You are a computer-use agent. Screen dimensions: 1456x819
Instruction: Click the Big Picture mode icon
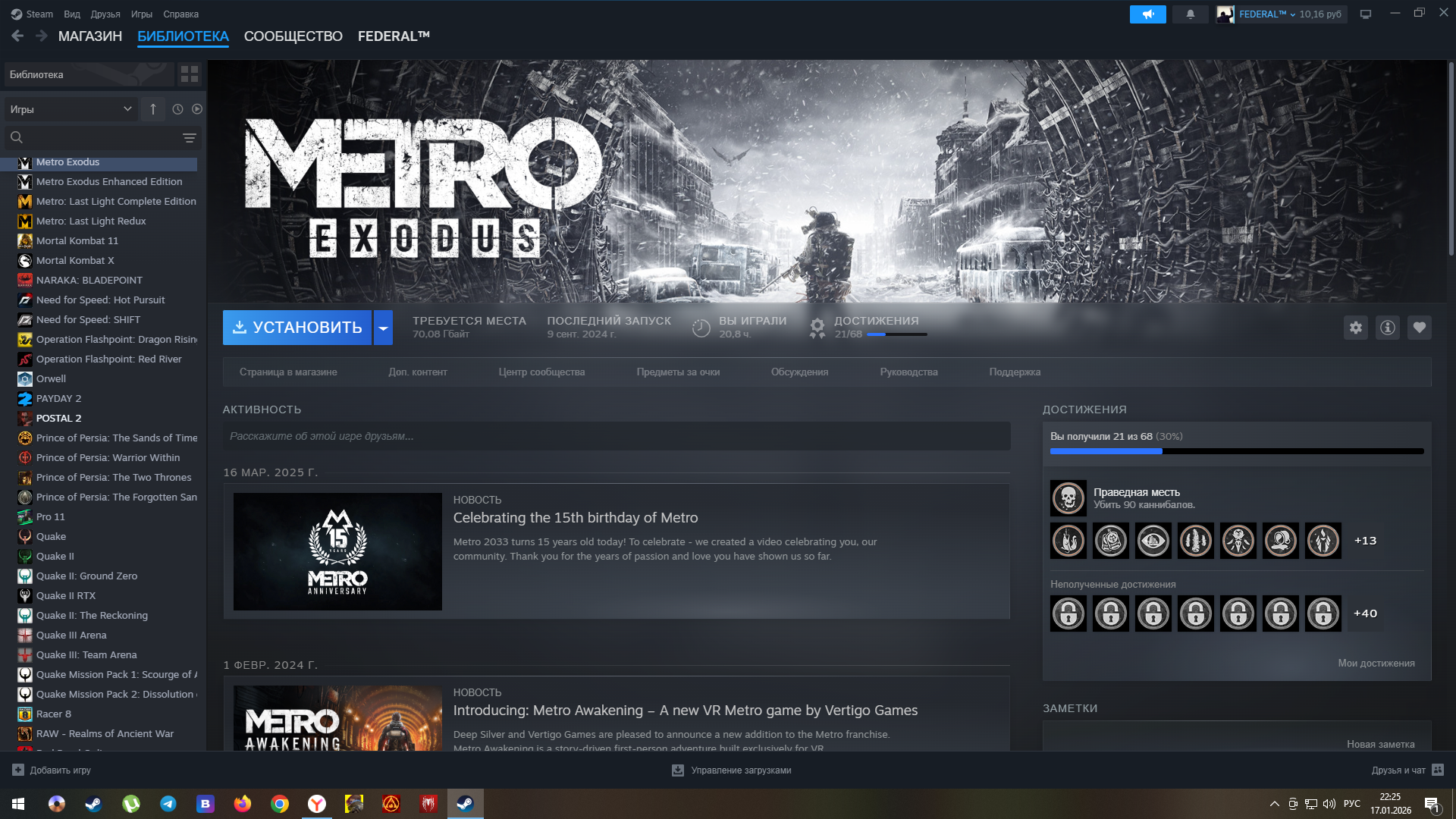pos(1365,14)
